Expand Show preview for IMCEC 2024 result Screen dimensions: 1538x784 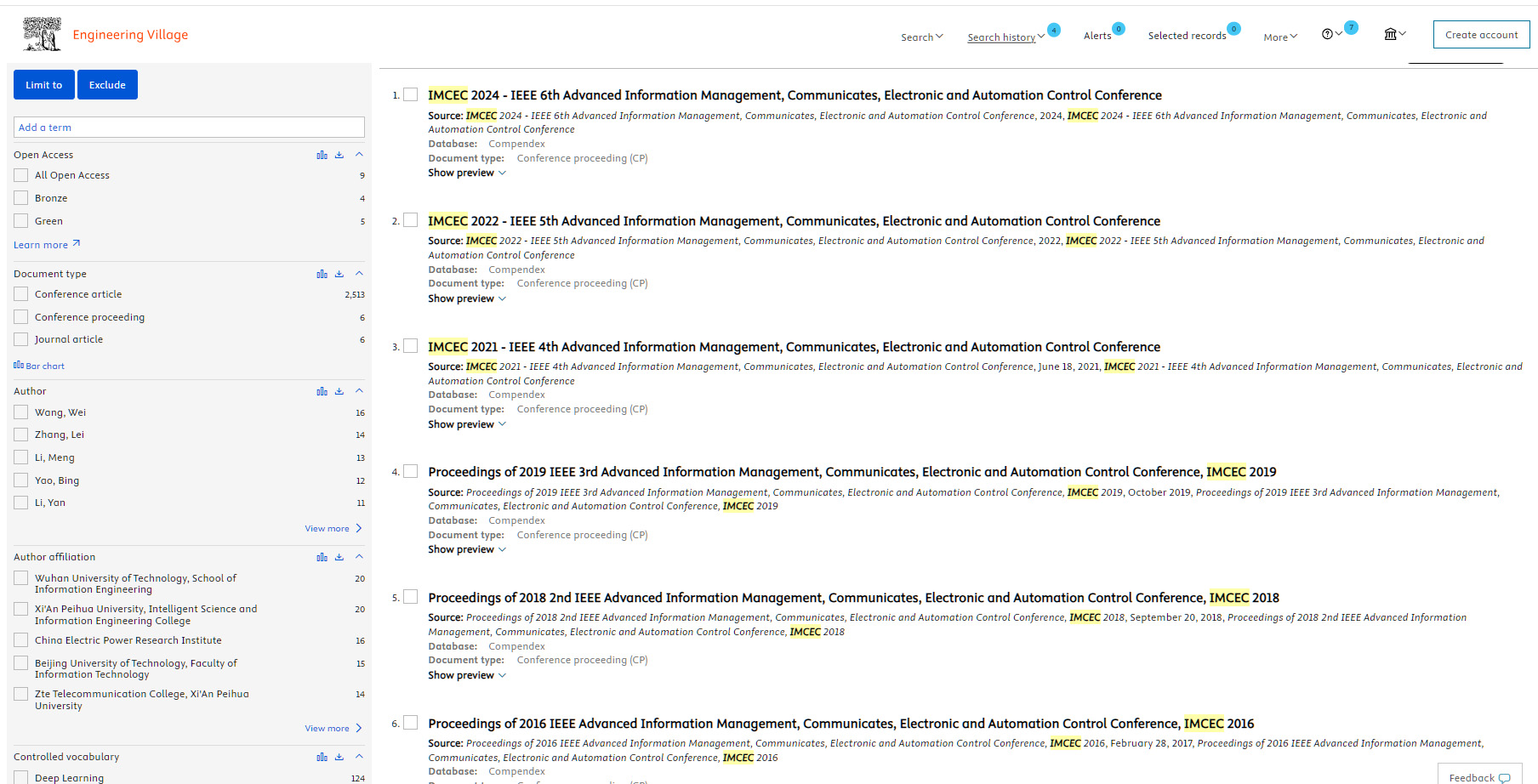click(467, 173)
